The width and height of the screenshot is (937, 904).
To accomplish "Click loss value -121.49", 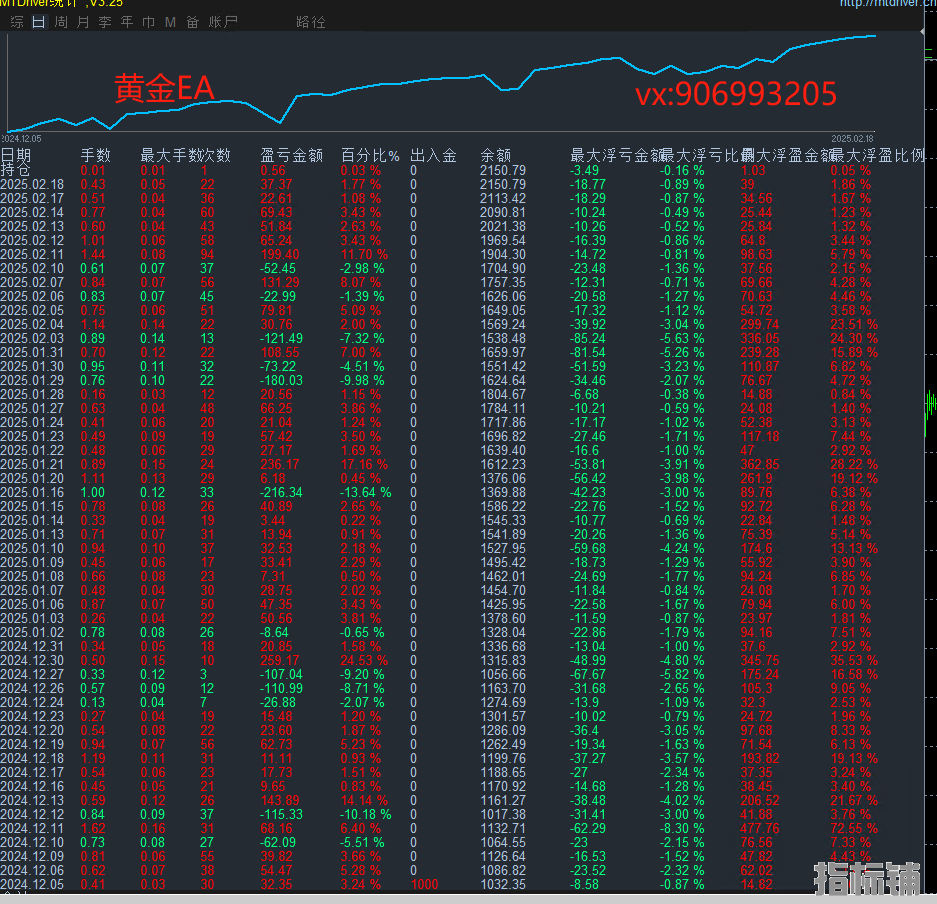I will point(281,338).
